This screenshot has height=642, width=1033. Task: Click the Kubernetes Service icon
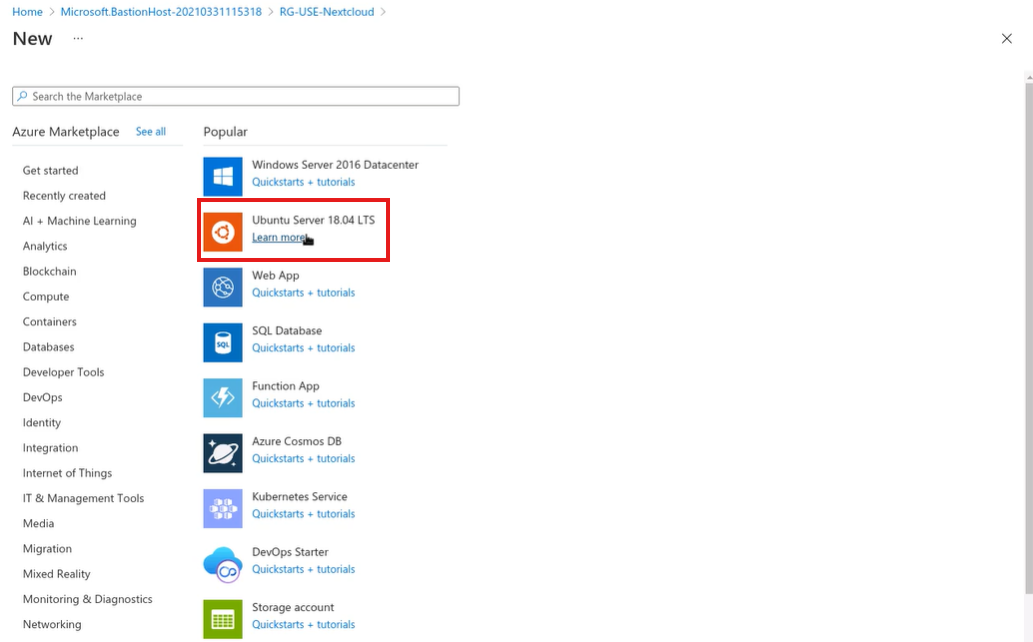pos(223,508)
